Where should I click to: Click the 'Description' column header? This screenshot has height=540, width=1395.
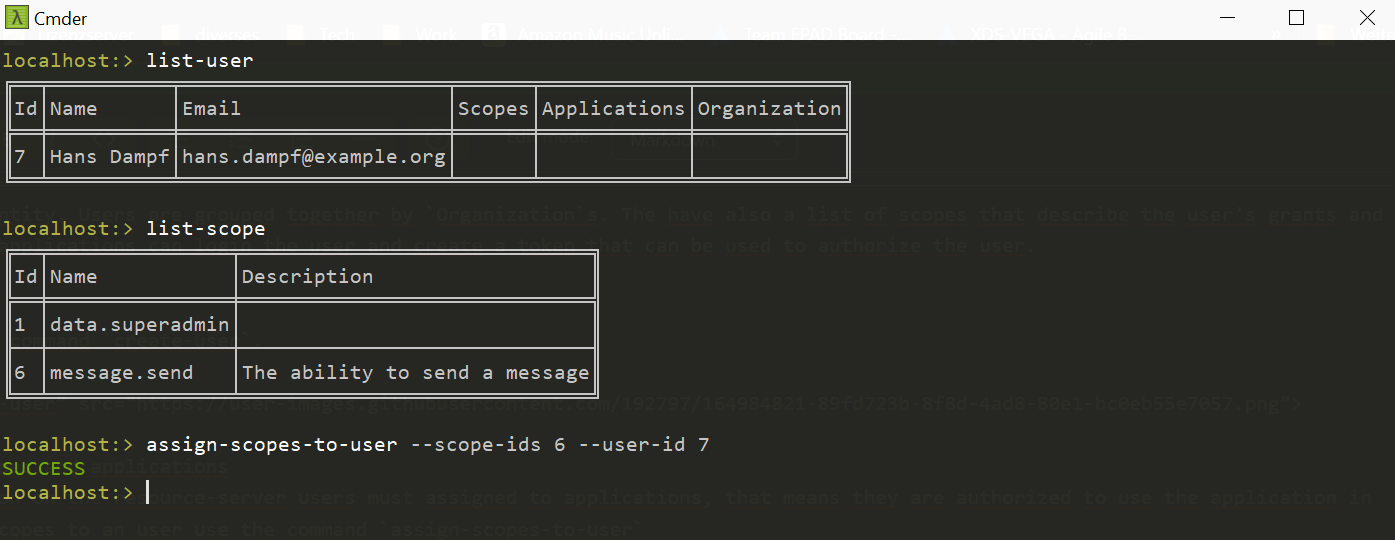[307, 277]
